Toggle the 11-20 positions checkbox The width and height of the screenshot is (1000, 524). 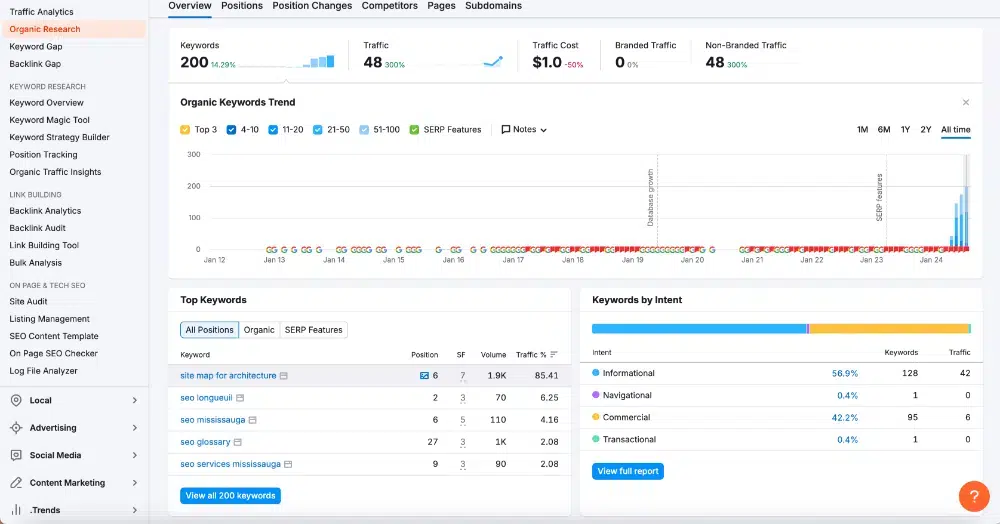coord(273,129)
